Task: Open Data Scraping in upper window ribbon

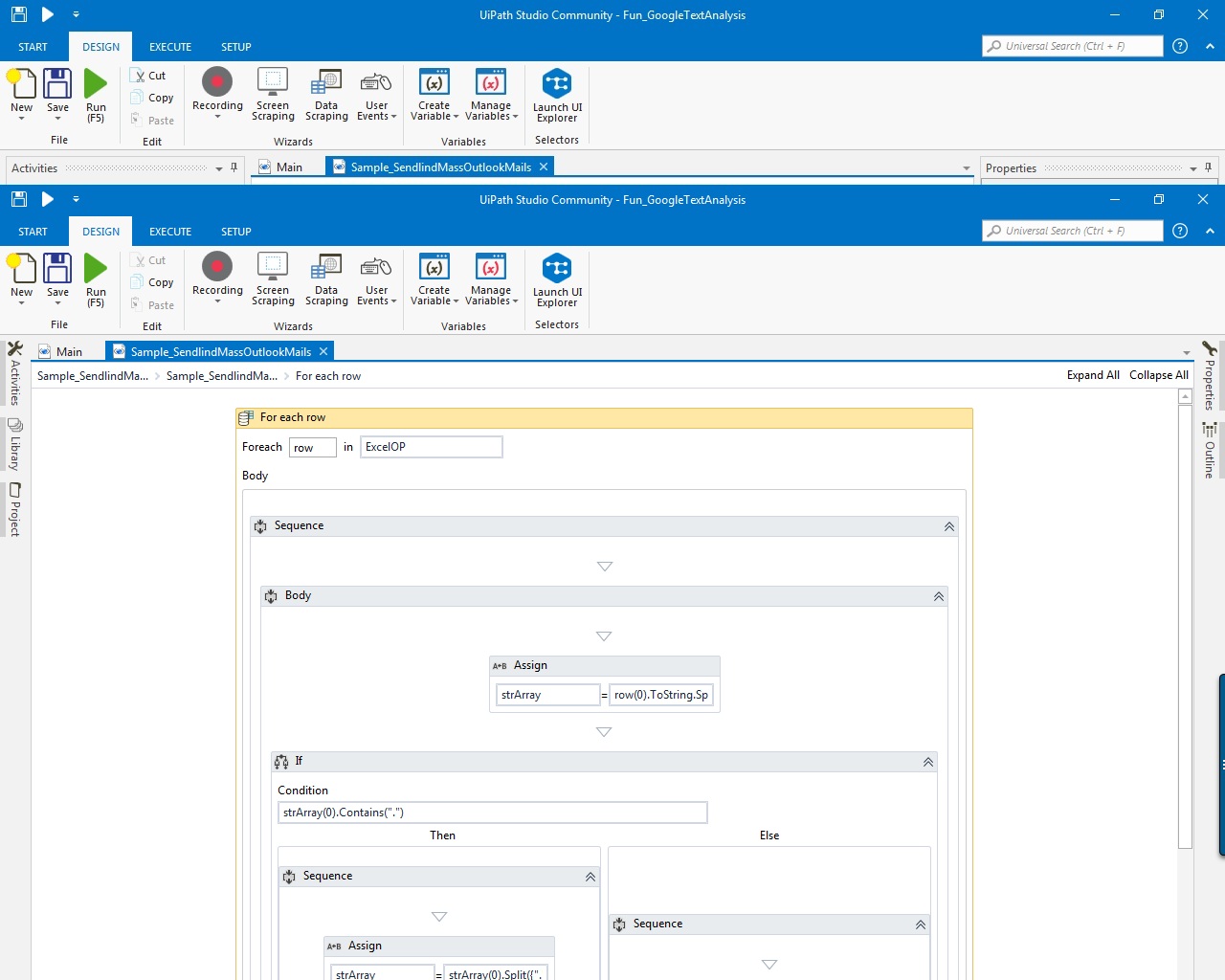Action: (x=326, y=94)
